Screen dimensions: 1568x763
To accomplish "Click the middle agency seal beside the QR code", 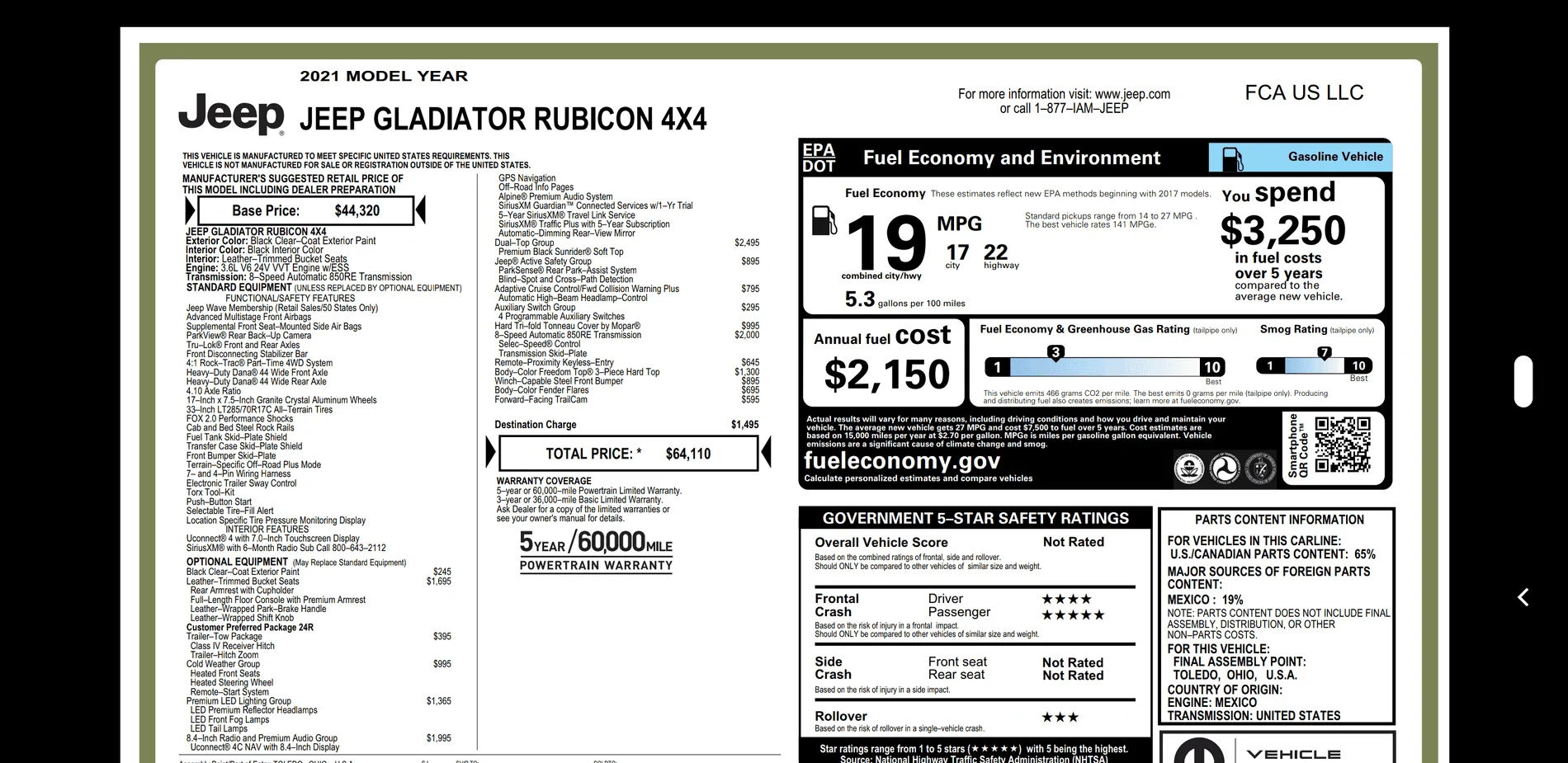I will pyautogui.click(x=1224, y=469).
